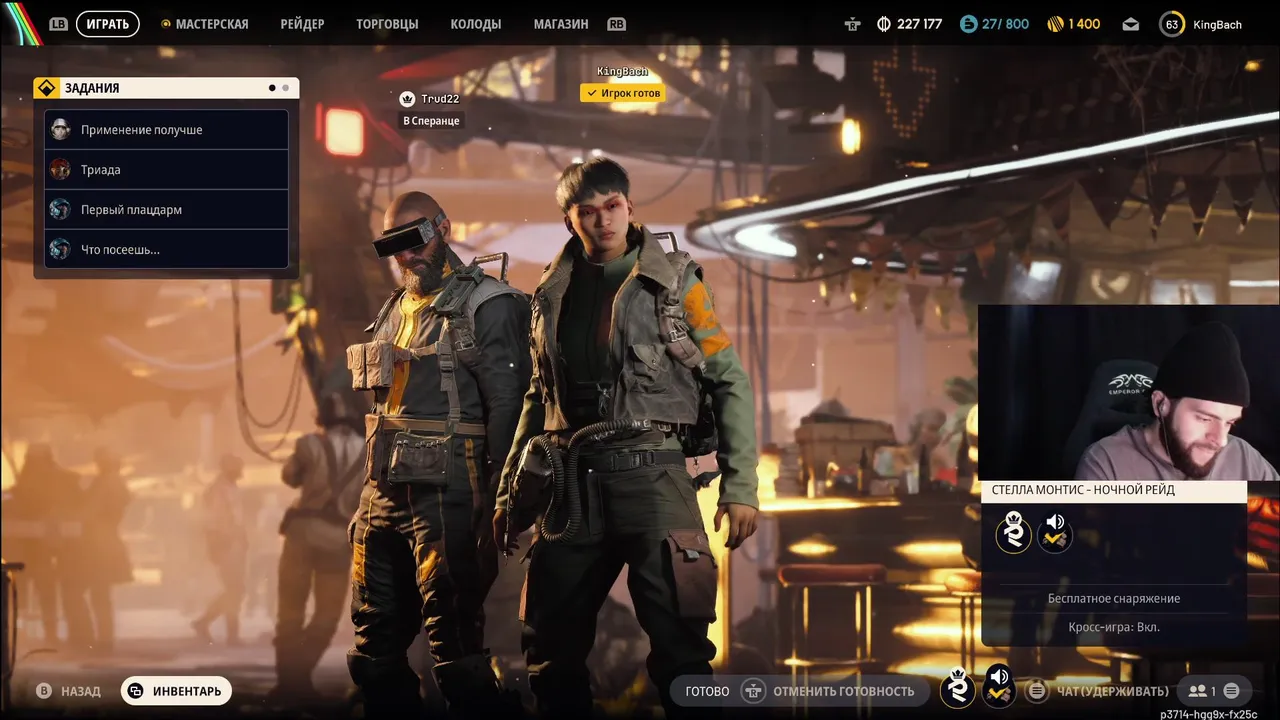
Task: Open the quest Что посеешь...
Action: 166,249
